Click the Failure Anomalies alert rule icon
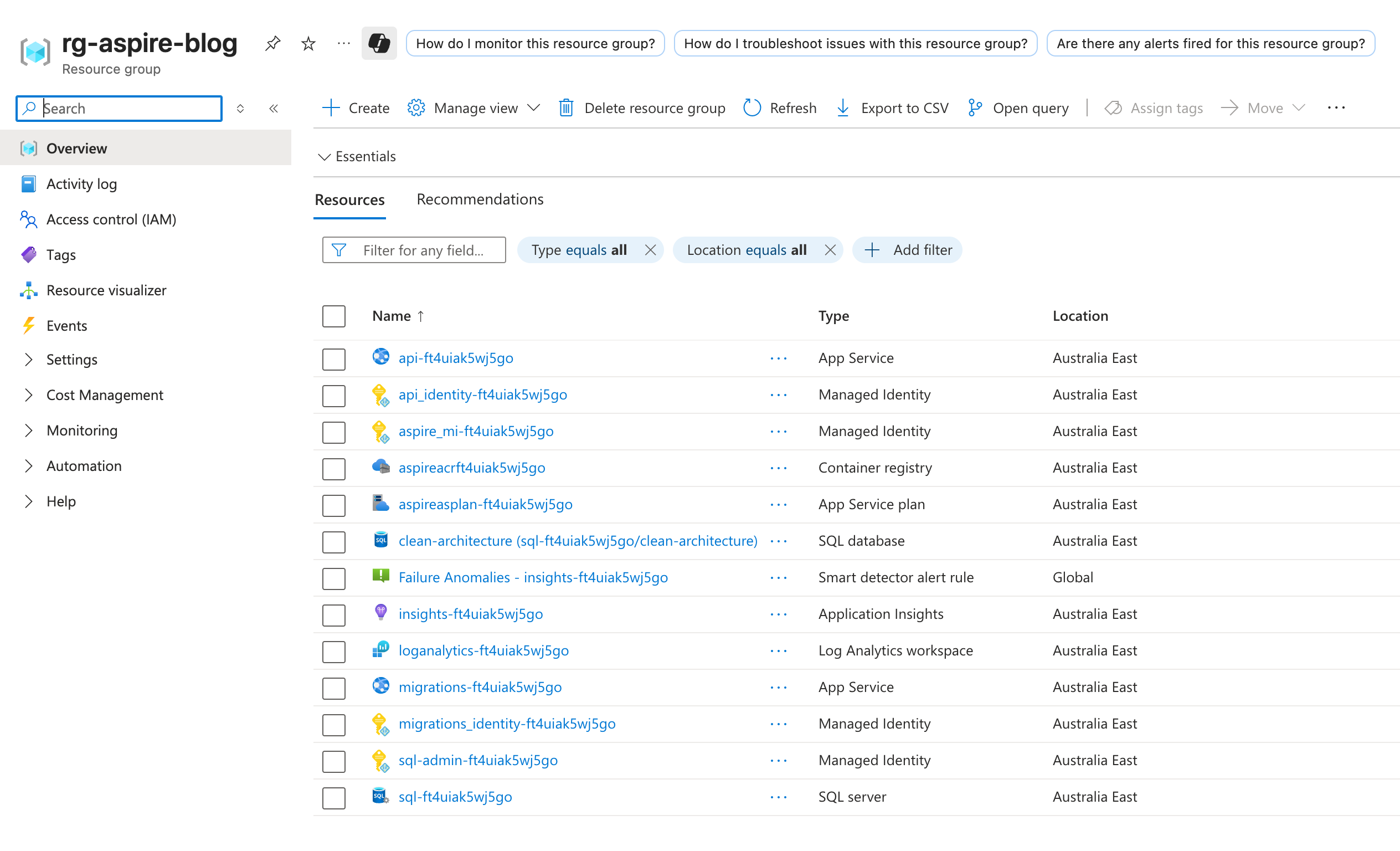The image size is (1400, 851). pos(380,576)
